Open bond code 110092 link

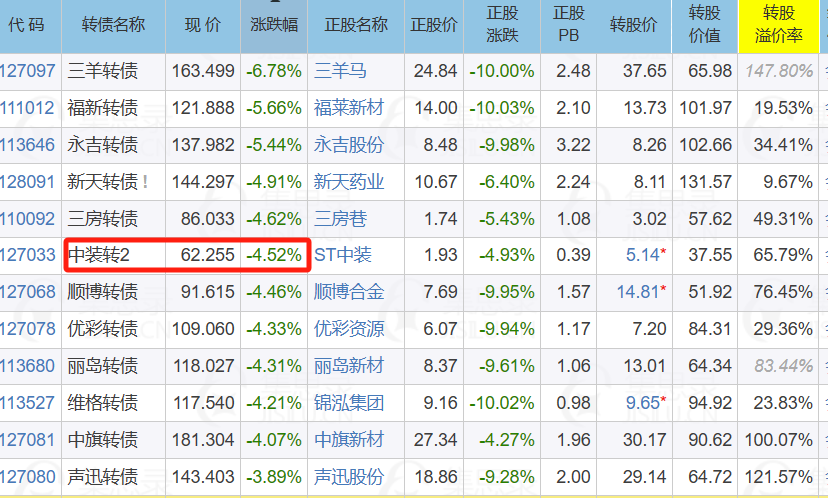(27, 219)
